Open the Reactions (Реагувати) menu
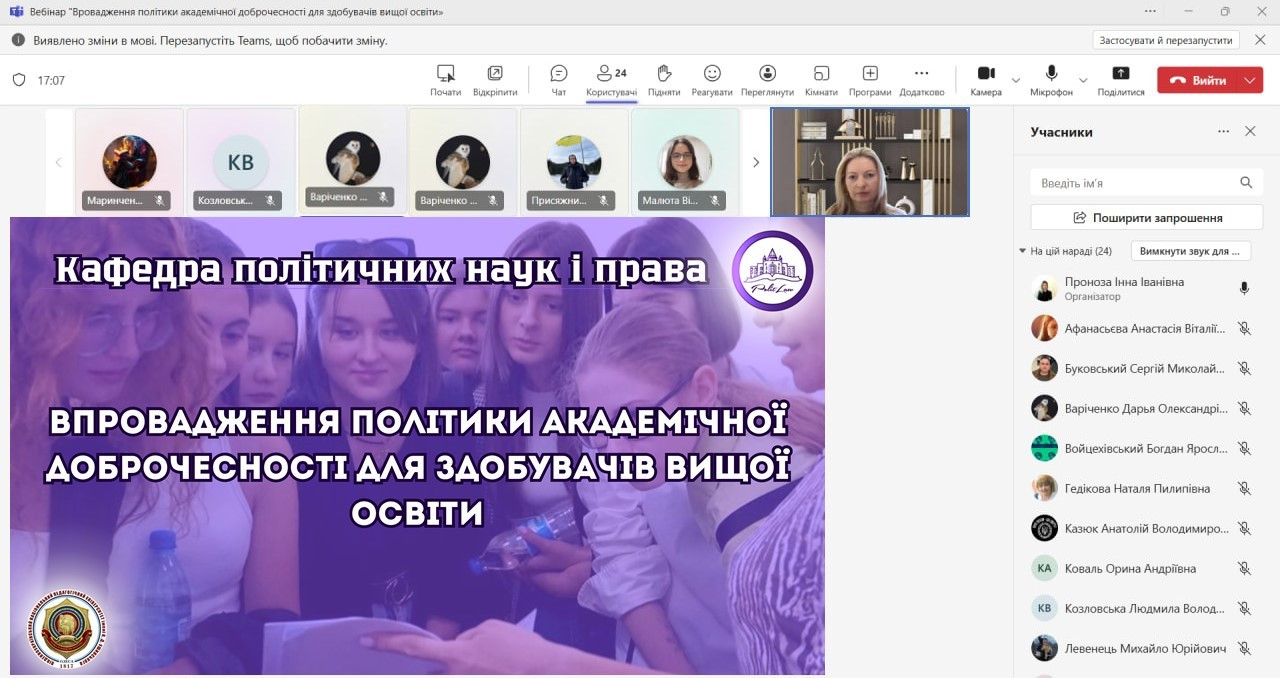Viewport: 1280px width, 678px height. [x=712, y=79]
